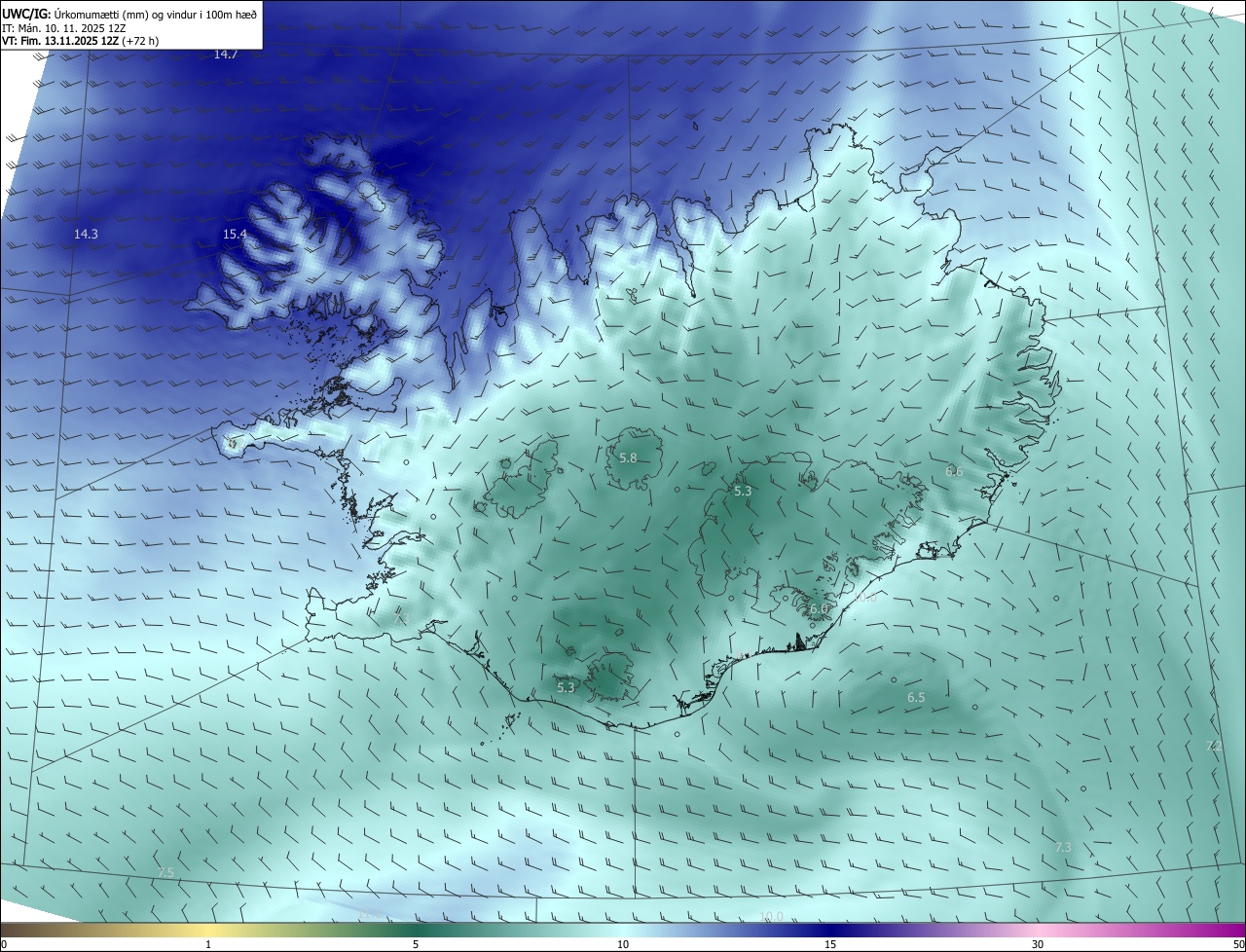Click the 'VT: Fim. 13.11.2025 12Z (+72 h)' line
This screenshot has width=1246, height=952.
81,41
